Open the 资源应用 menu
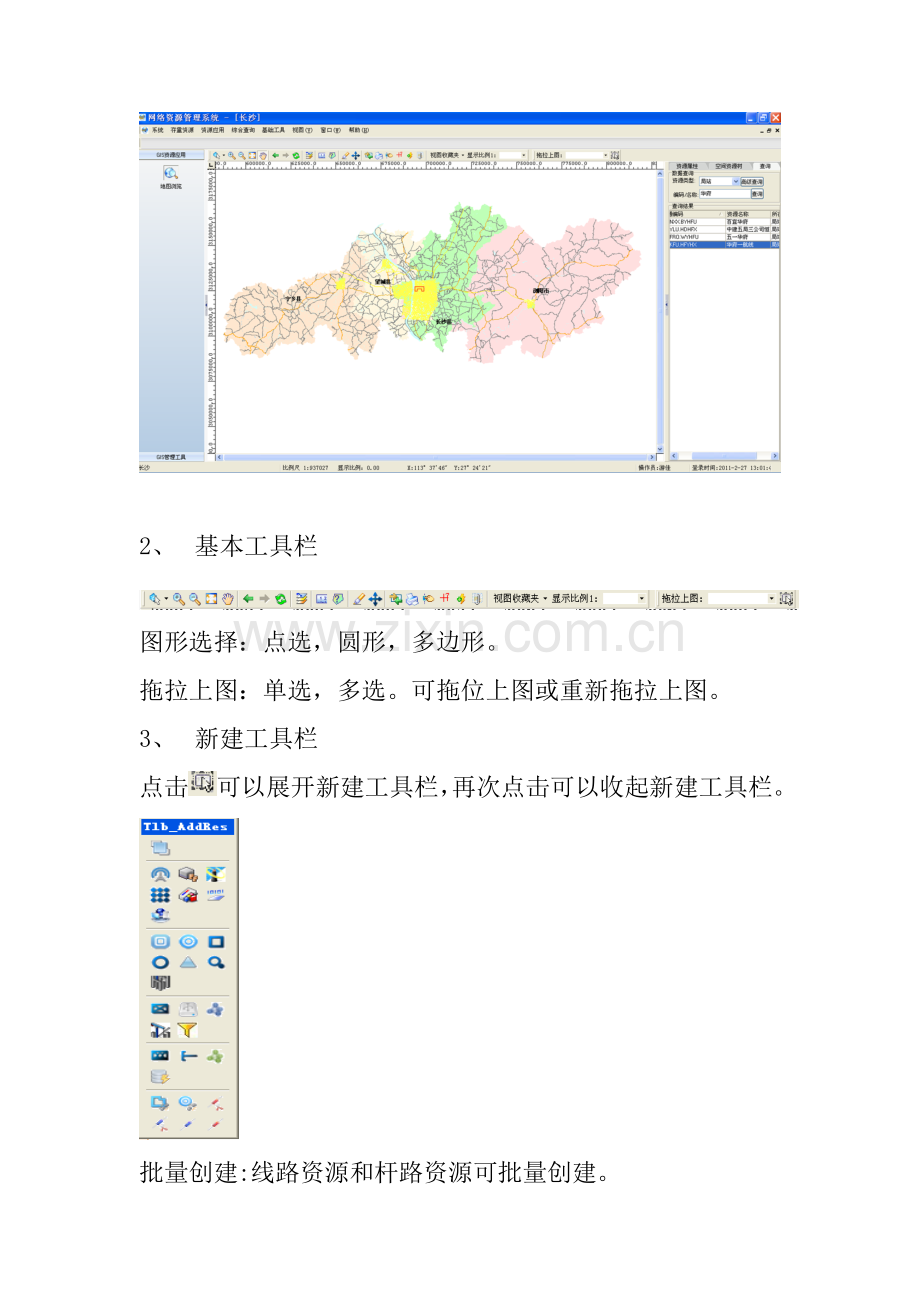 [211, 130]
